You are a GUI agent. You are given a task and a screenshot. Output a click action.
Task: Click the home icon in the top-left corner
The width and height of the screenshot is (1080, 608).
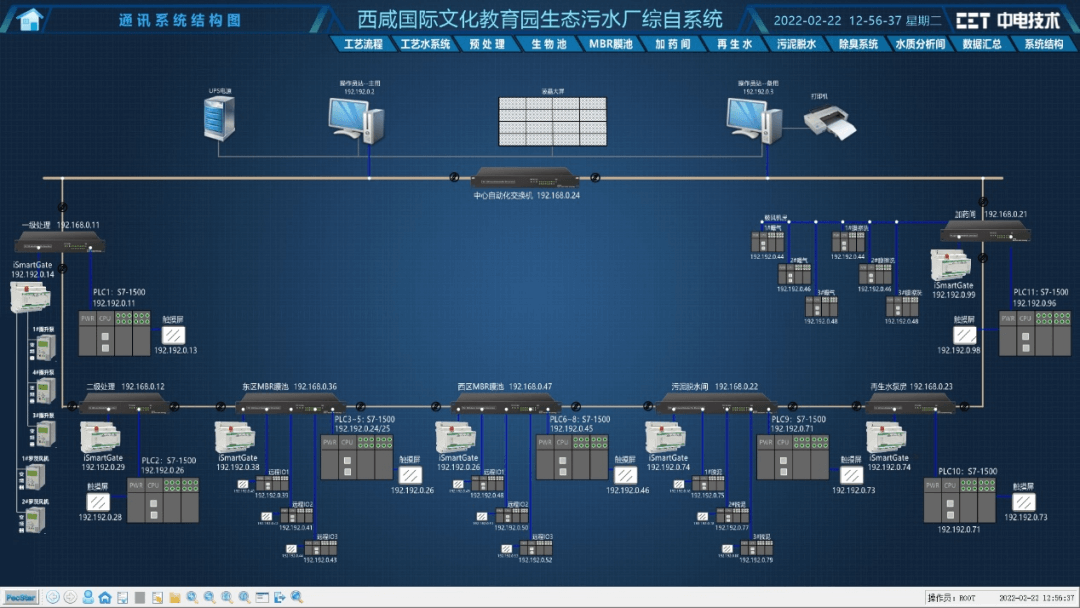(31, 19)
